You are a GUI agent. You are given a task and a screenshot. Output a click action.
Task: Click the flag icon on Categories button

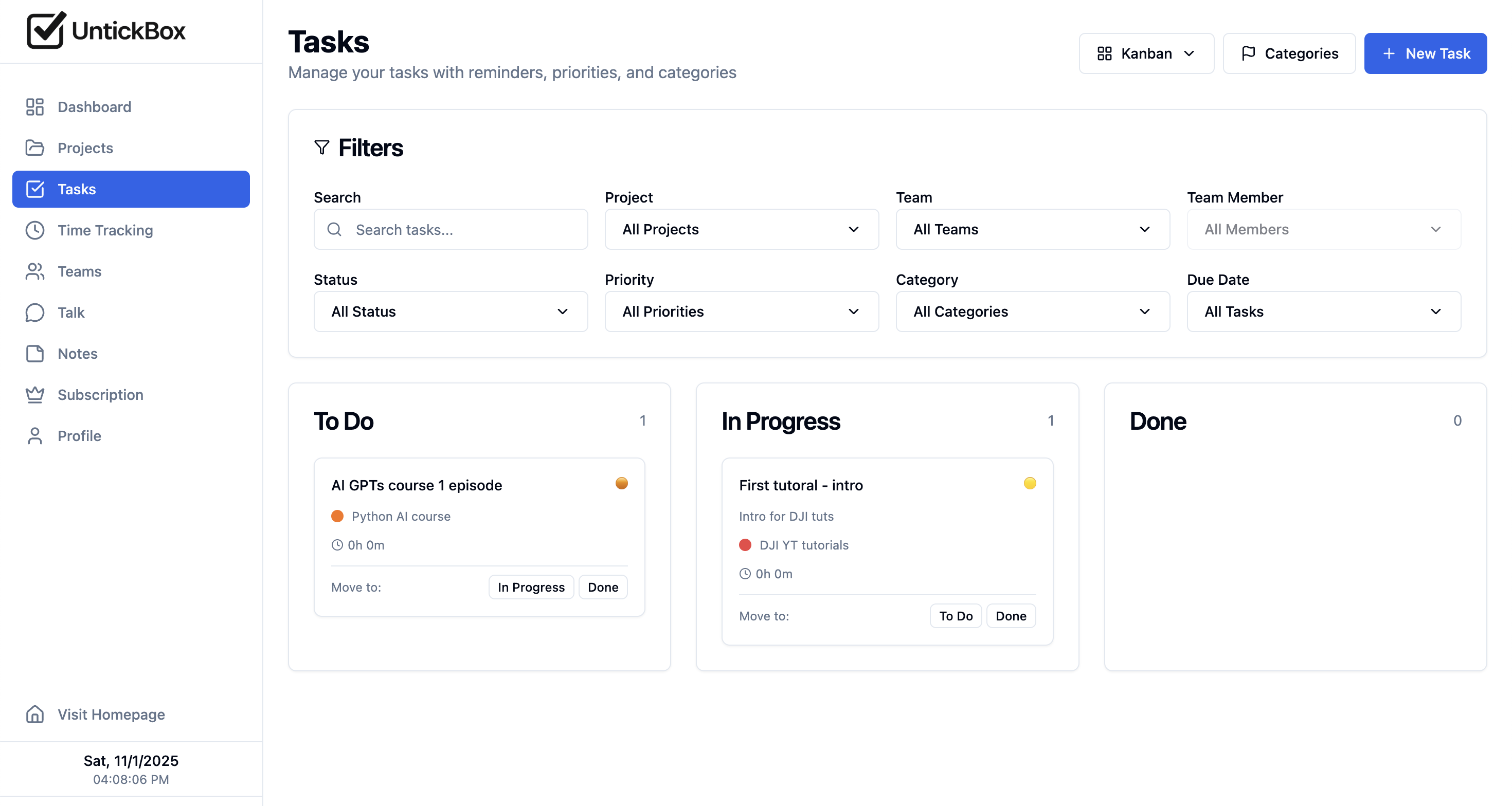tap(1250, 53)
